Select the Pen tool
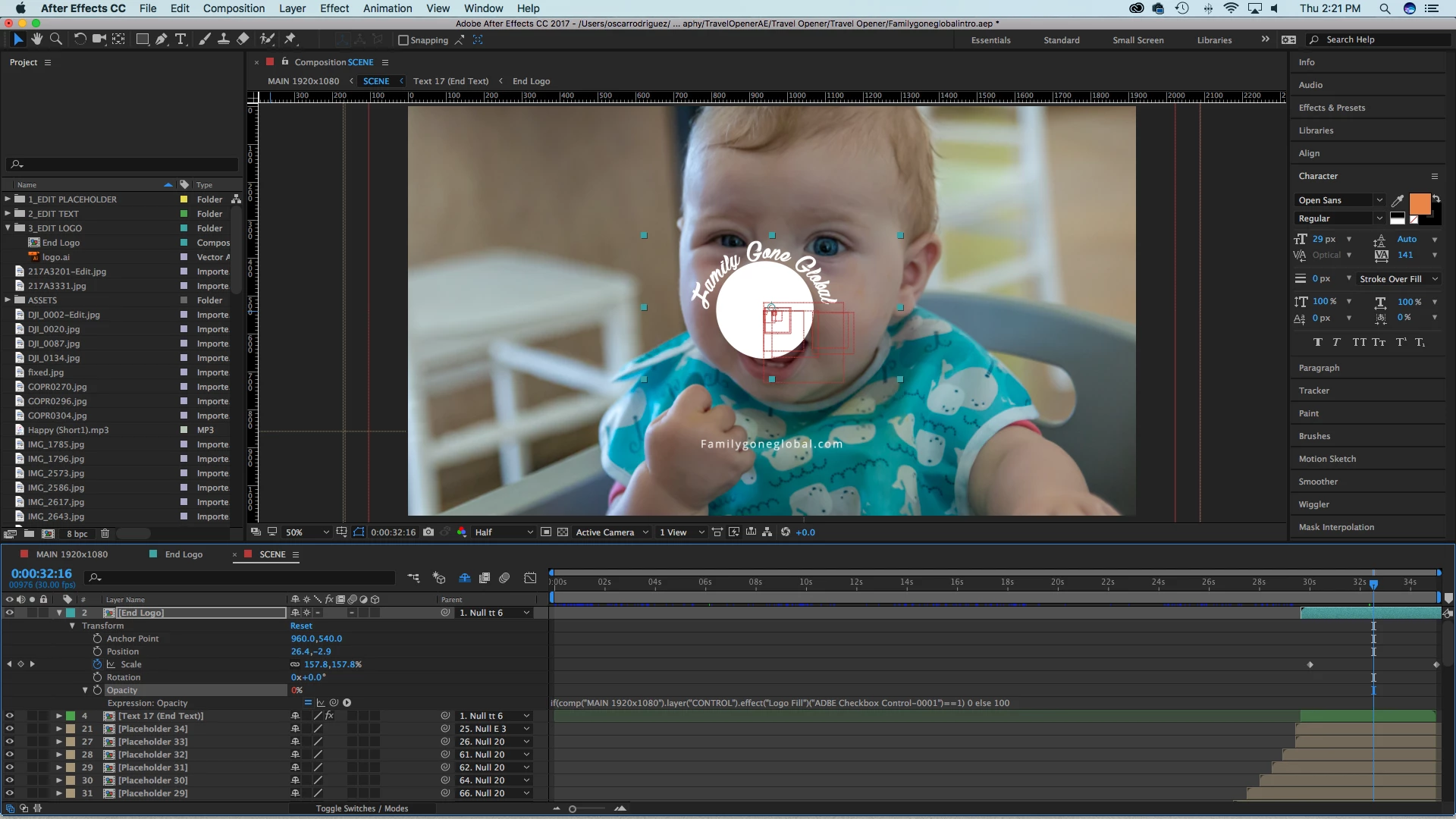1456x819 pixels. 162,39
